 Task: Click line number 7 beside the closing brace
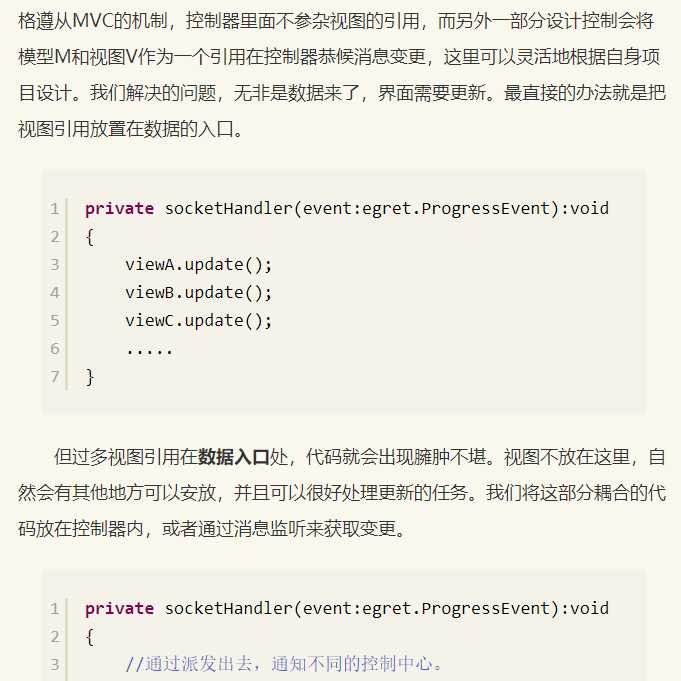[54, 377]
